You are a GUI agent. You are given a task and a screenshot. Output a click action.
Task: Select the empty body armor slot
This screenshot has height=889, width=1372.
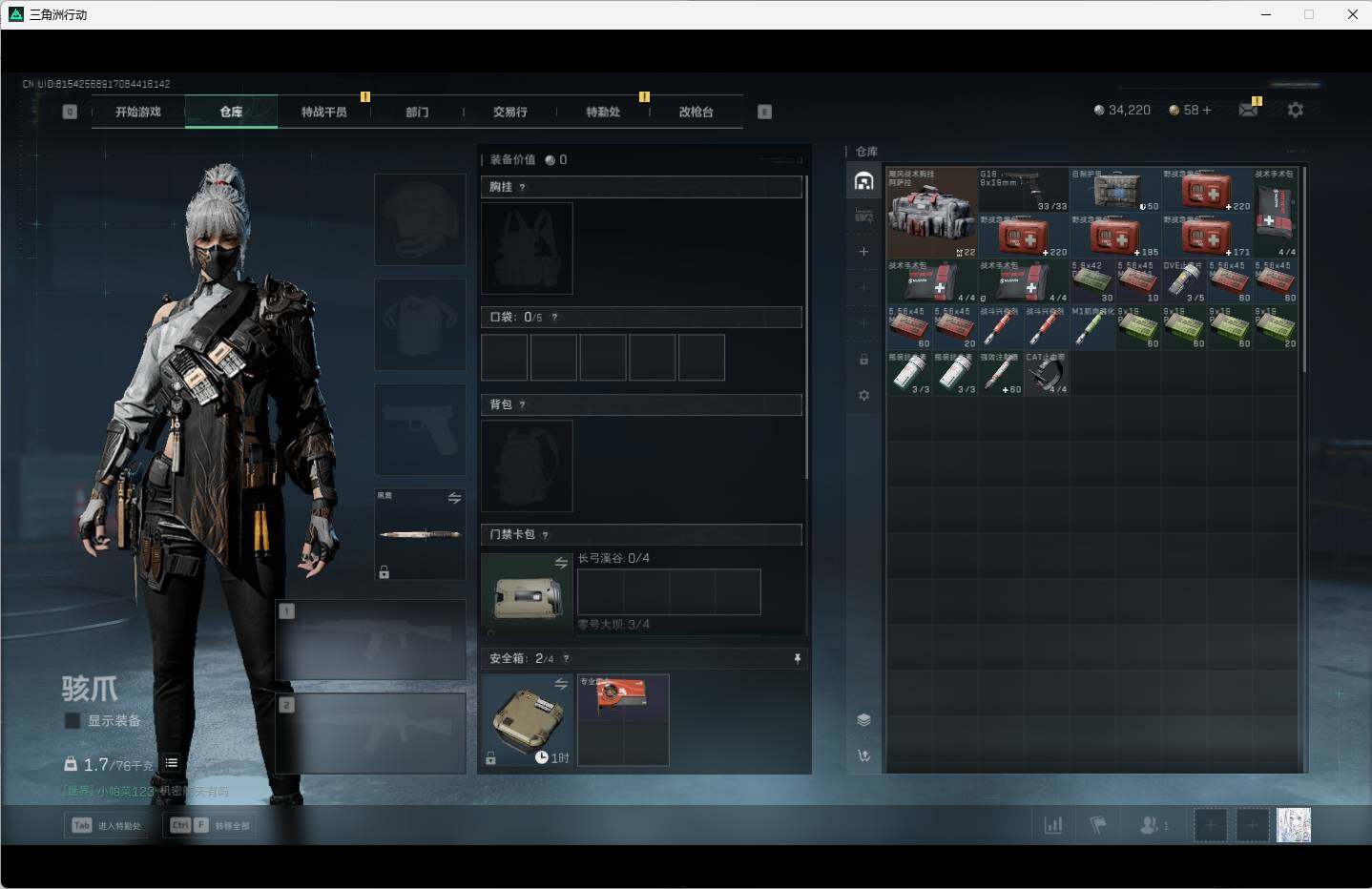[x=420, y=324]
